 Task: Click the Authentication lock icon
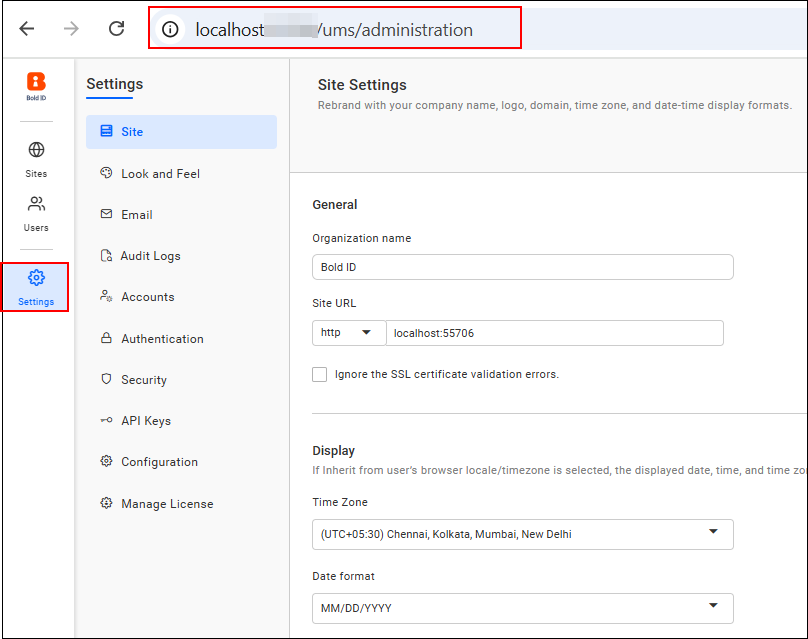pos(106,338)
